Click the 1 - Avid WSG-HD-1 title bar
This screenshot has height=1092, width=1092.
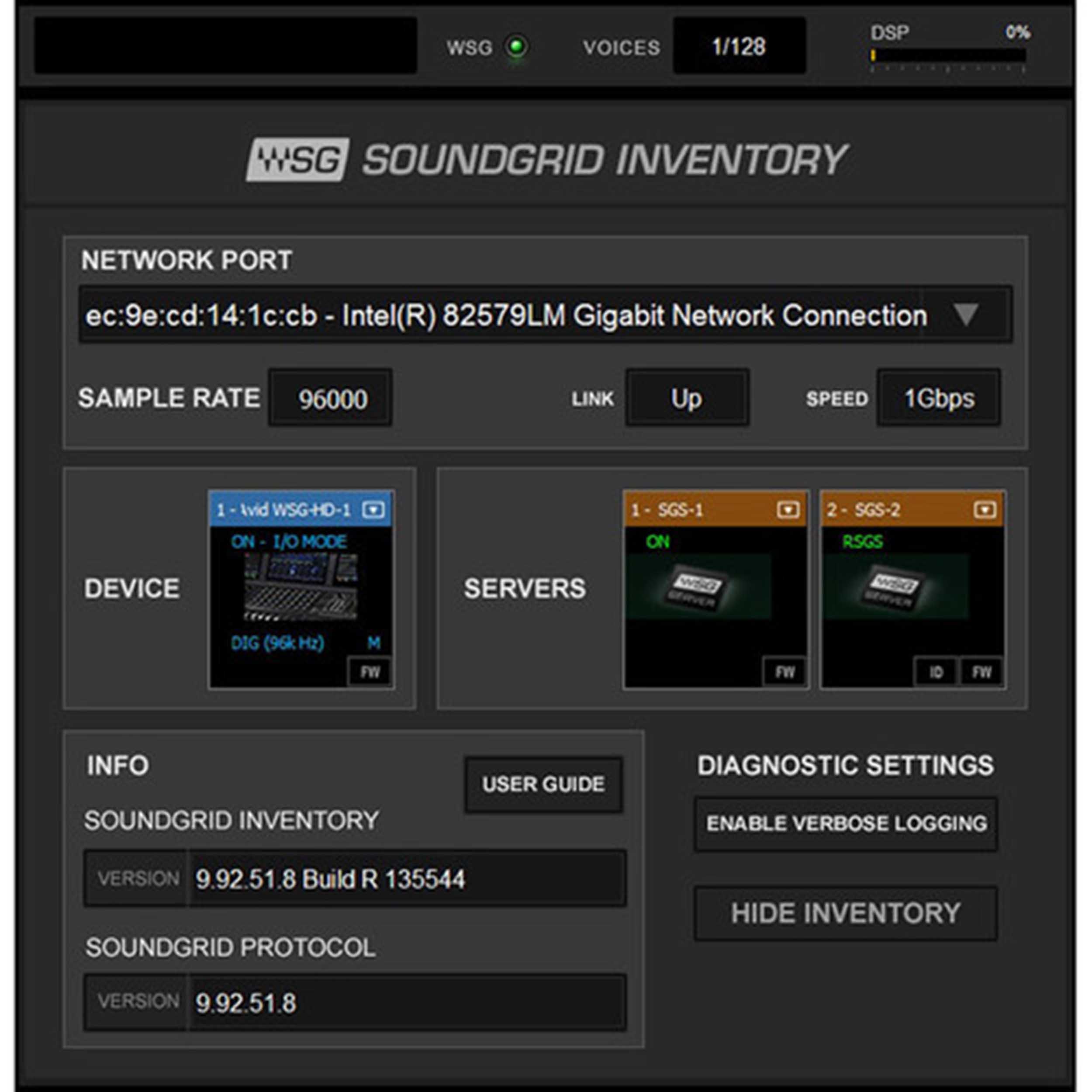301,510
